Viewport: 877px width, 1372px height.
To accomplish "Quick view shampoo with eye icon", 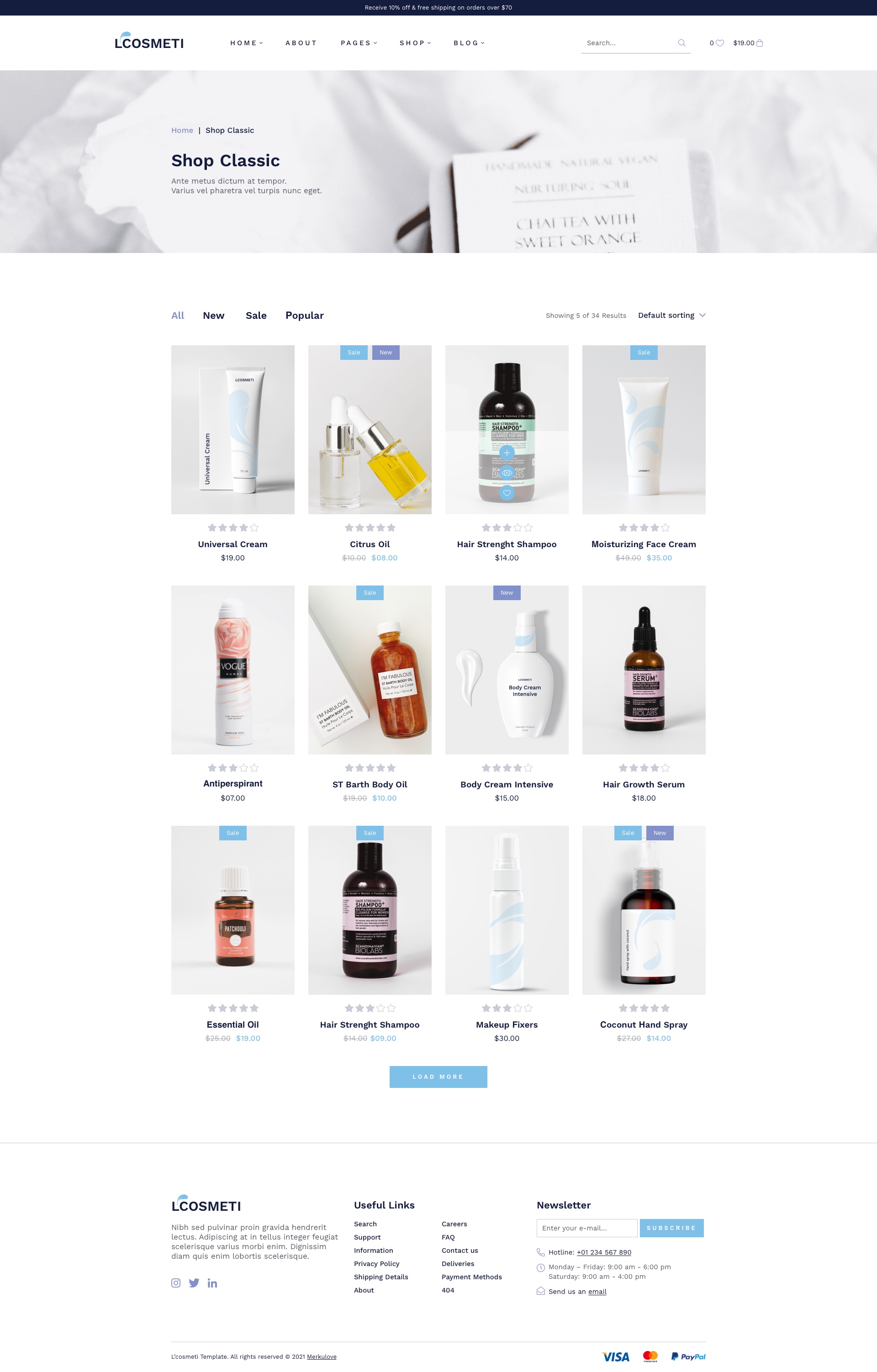I will tap(507, 473).
